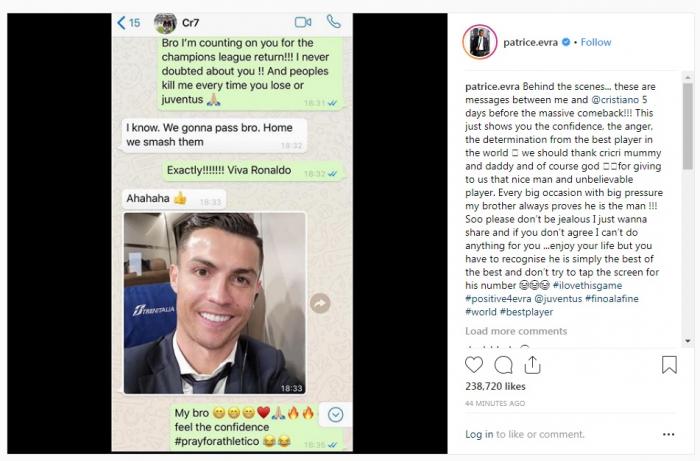The height and width of the screenshot is (461, 700).
Task: Click Load more comments
Action: pyautogui.click(x=516, y=331)
